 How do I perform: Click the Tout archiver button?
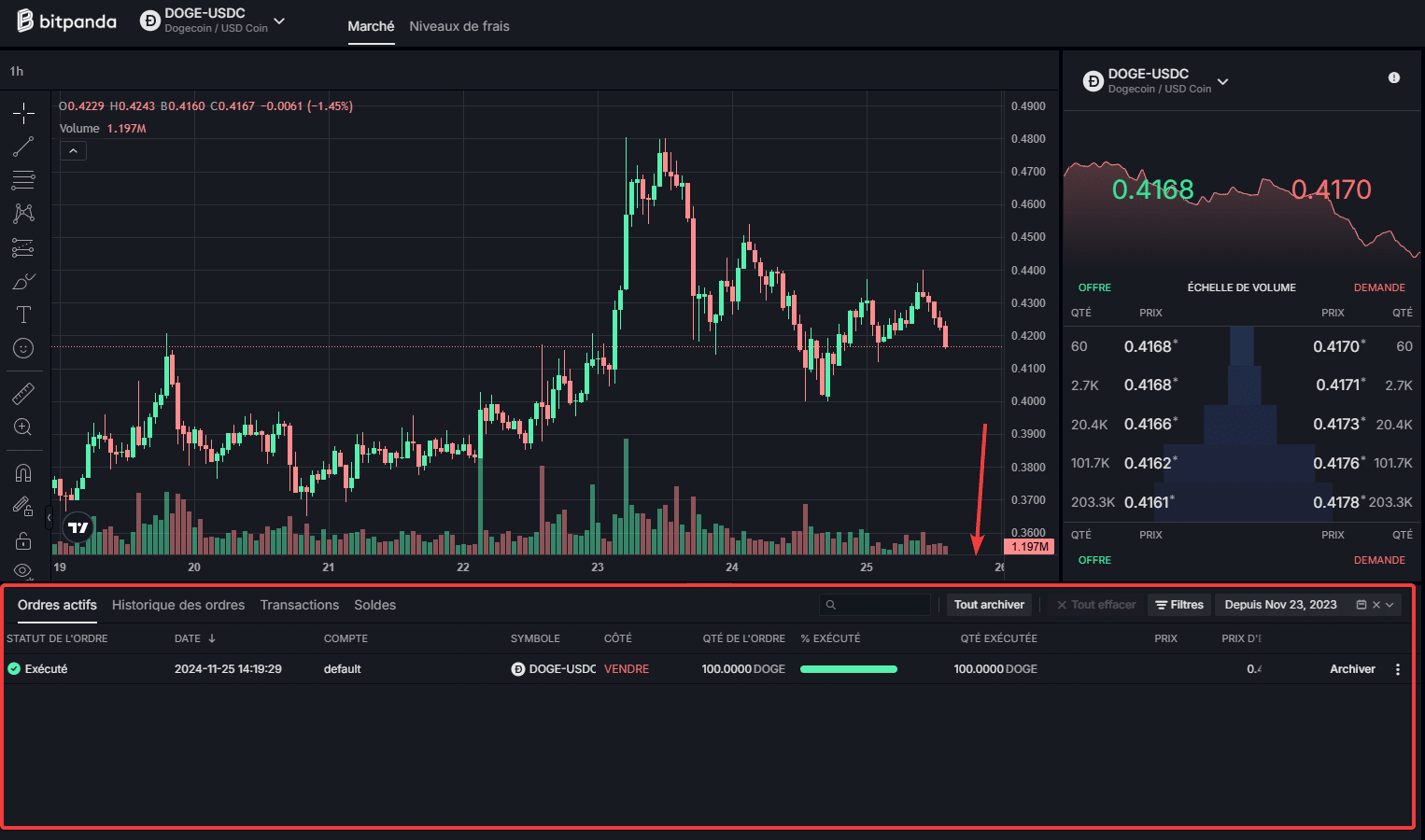(989, 605)
